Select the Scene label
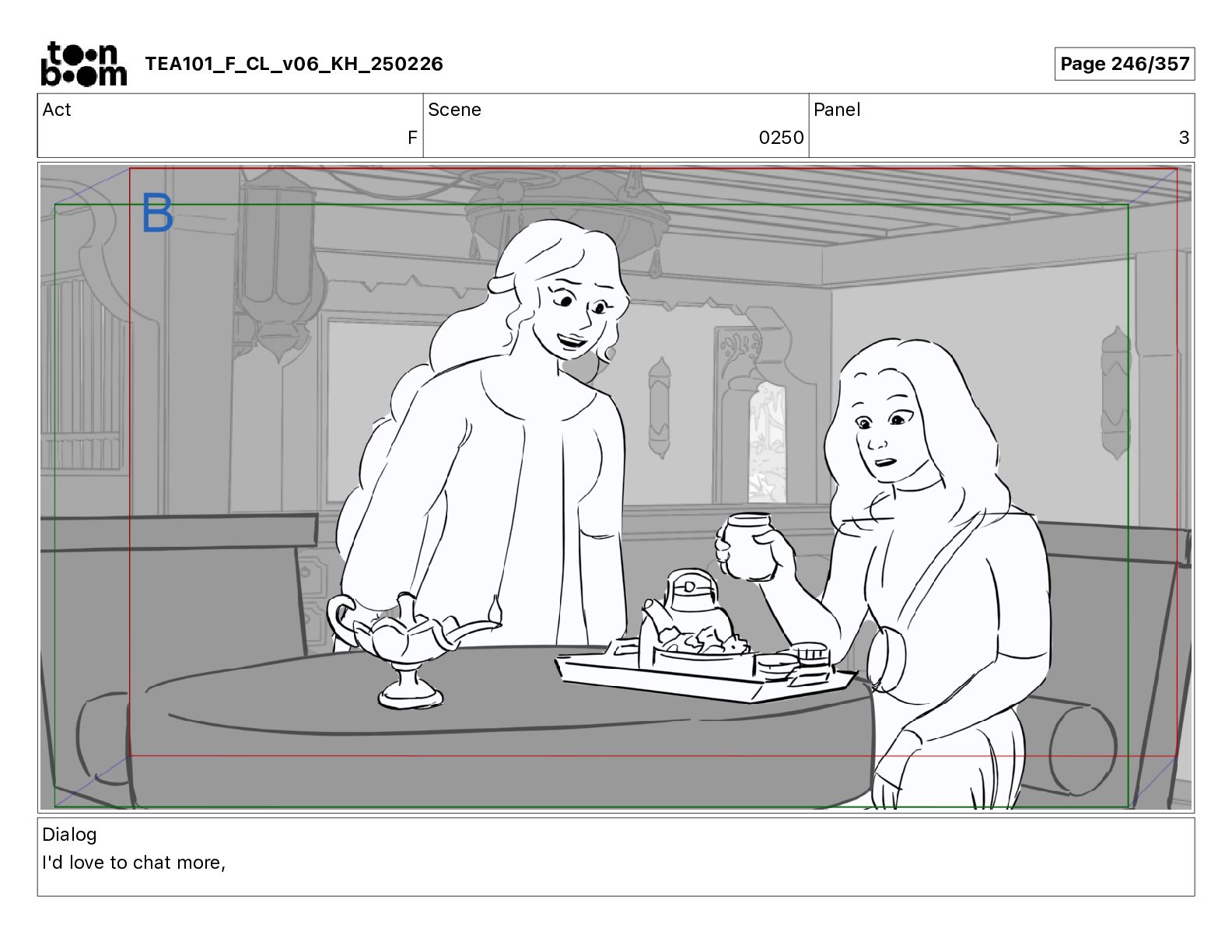The image size is (1232, 952). (454, 110)
